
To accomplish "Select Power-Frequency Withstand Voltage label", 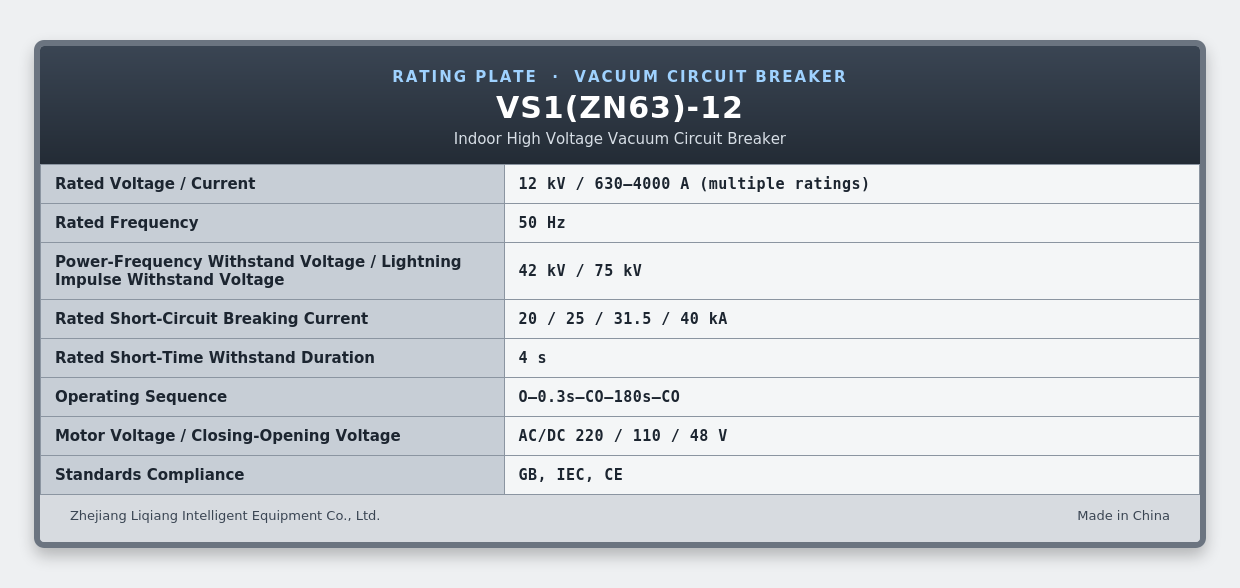I will pos(258,271).
